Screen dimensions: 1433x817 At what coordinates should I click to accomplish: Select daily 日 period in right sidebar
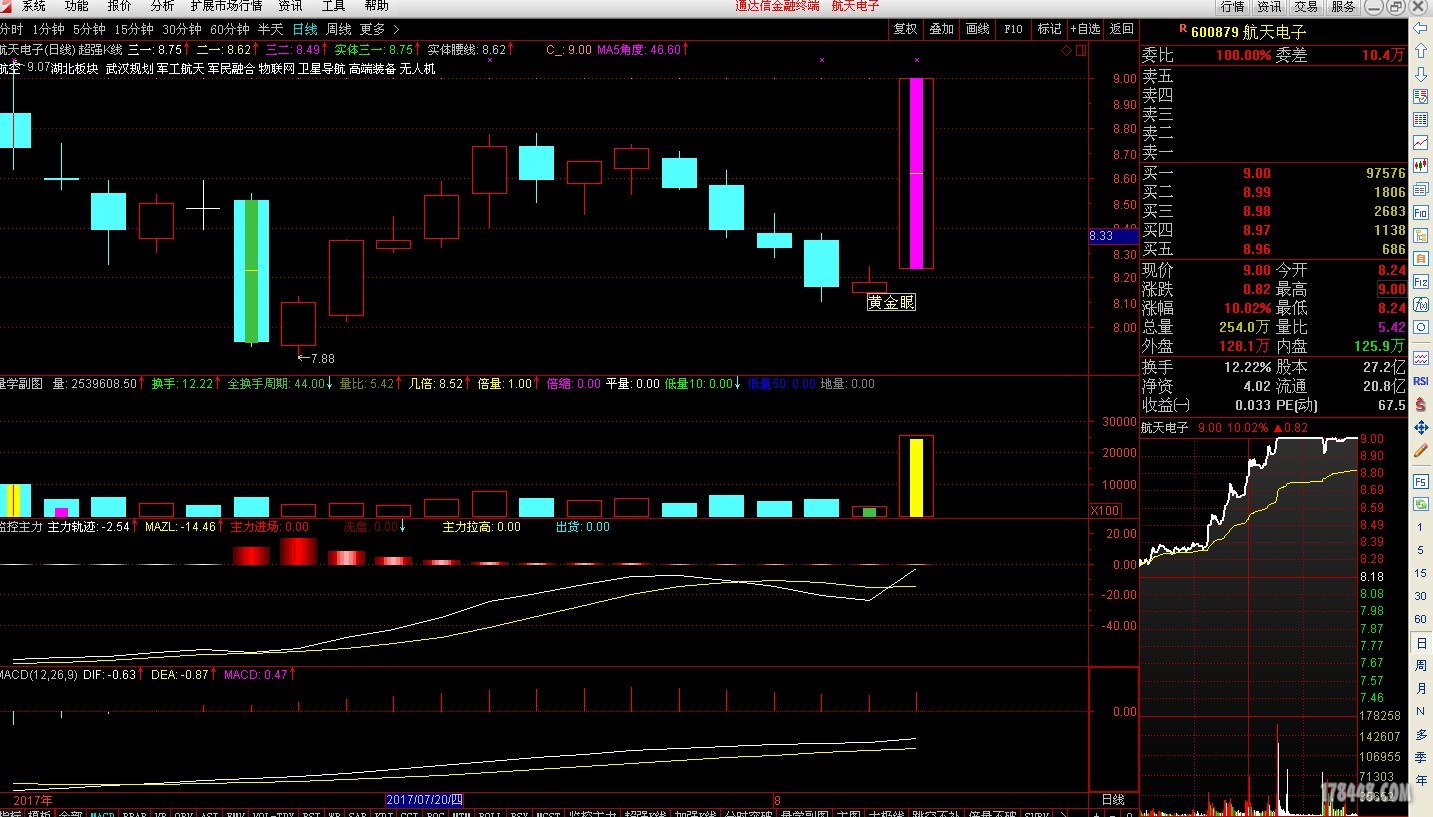(1421, 642)
